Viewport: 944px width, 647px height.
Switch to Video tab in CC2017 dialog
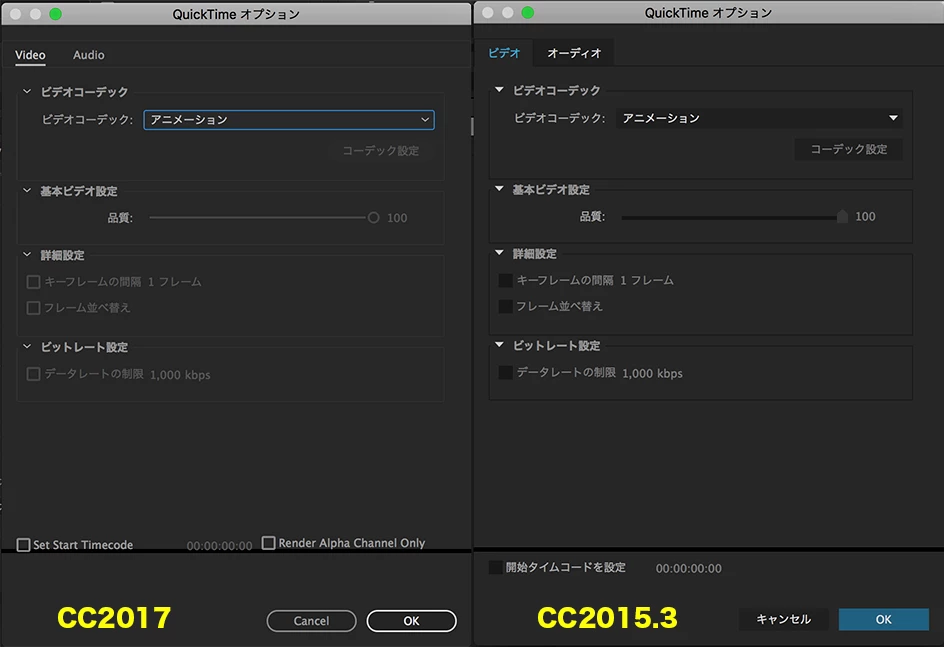click(x=30, y=55)
